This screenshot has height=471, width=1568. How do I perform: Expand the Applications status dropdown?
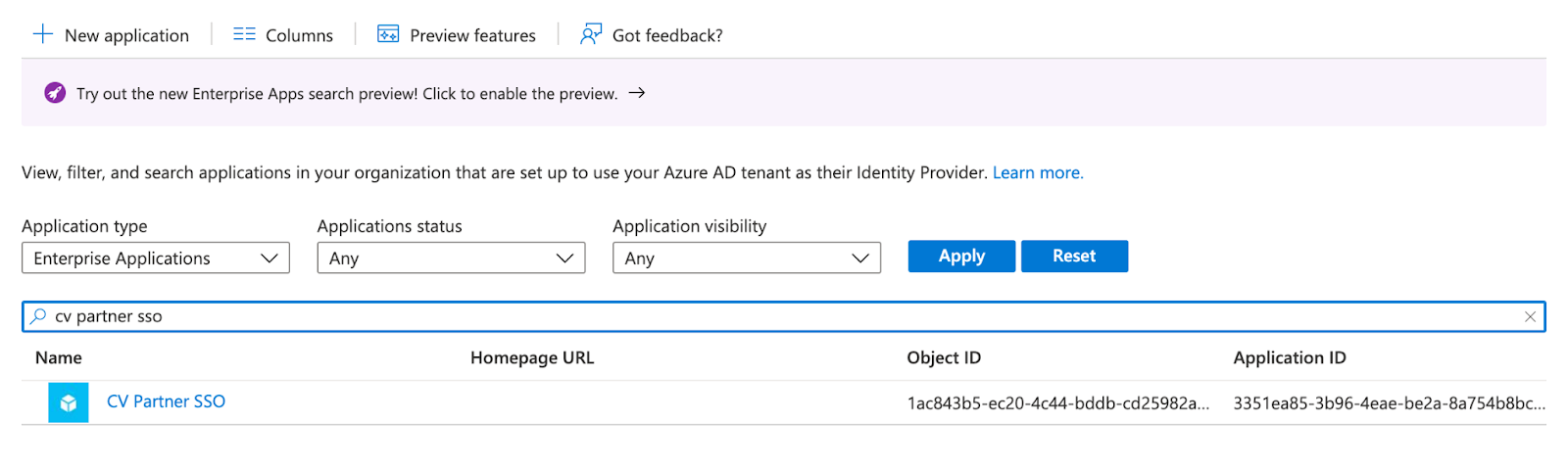click(451, 259)
